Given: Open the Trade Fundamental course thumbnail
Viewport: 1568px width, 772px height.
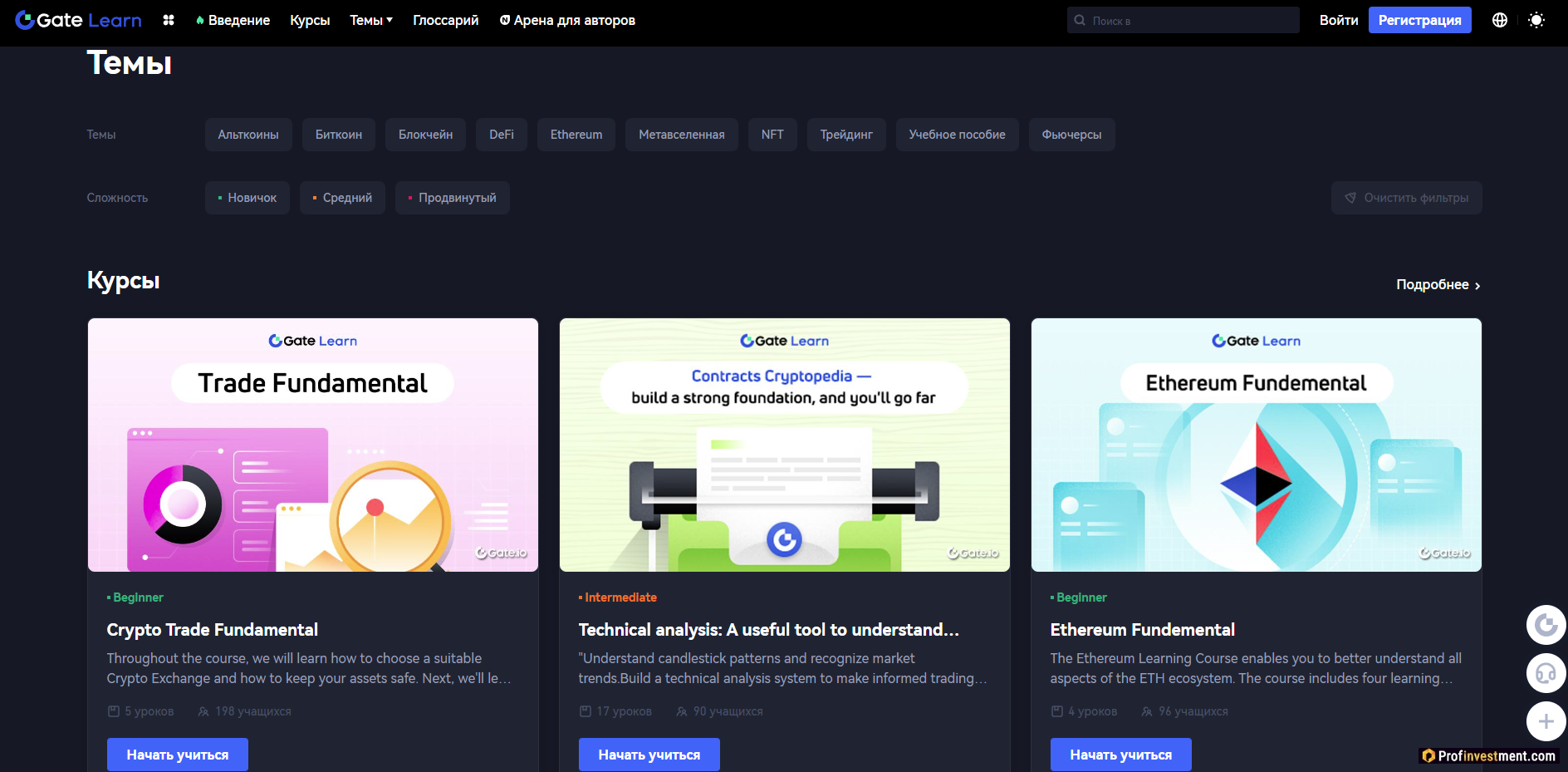Looking at the screenshot, I should (313, 445).
